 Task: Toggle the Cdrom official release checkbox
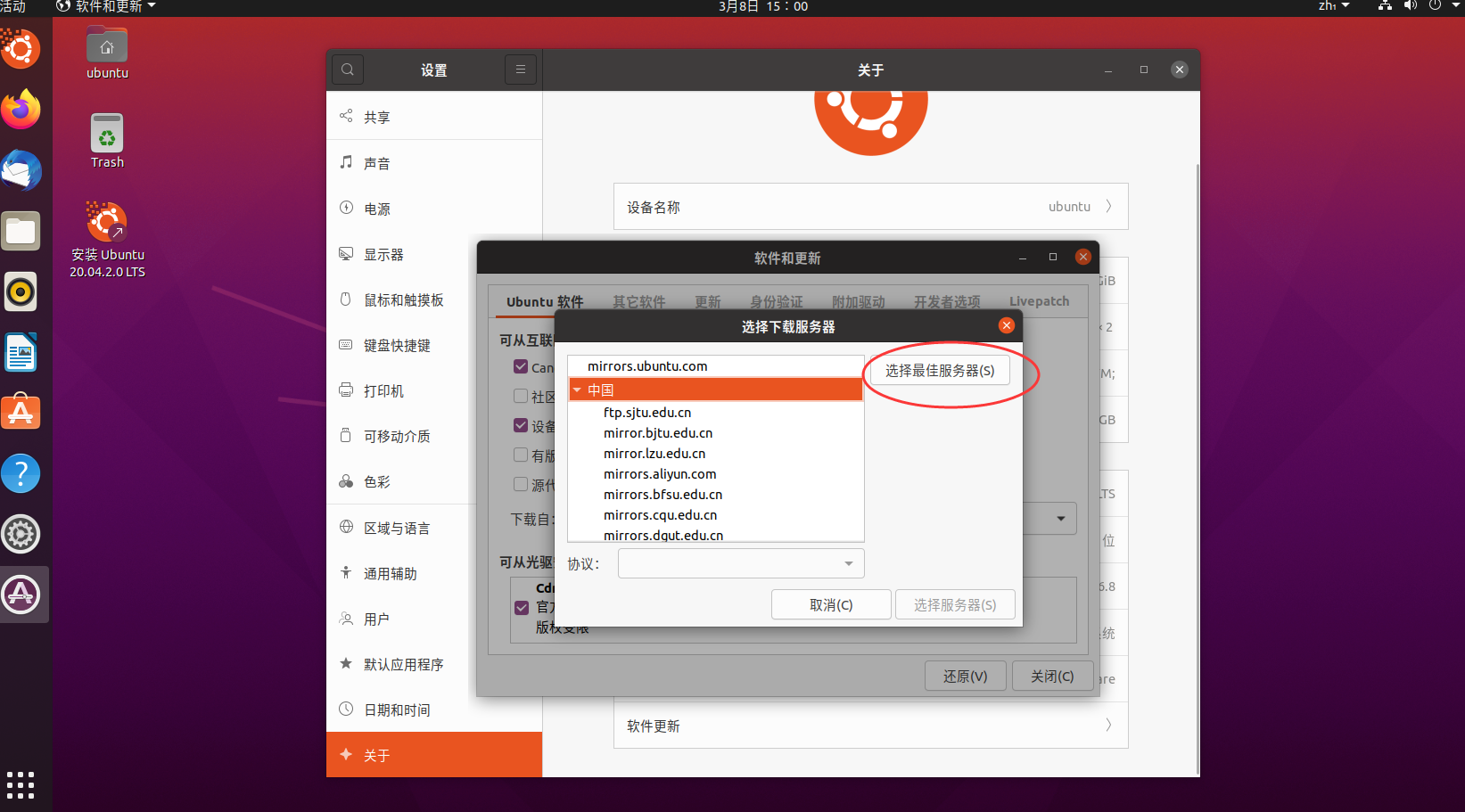[522, 607]
